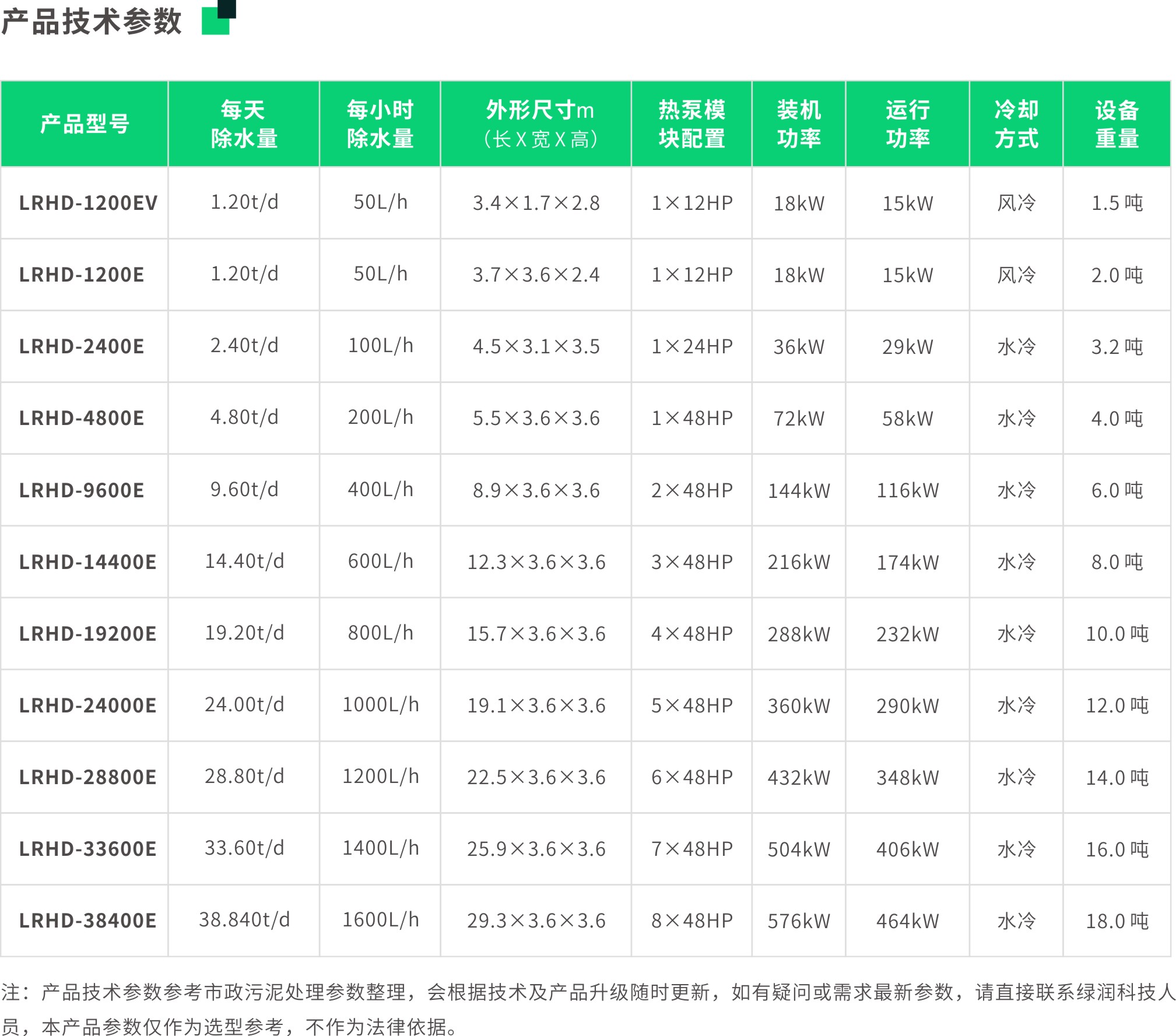
Task: Click the 冷却方式 column header
Action: pyautogui.click(x=1016, y=124)
